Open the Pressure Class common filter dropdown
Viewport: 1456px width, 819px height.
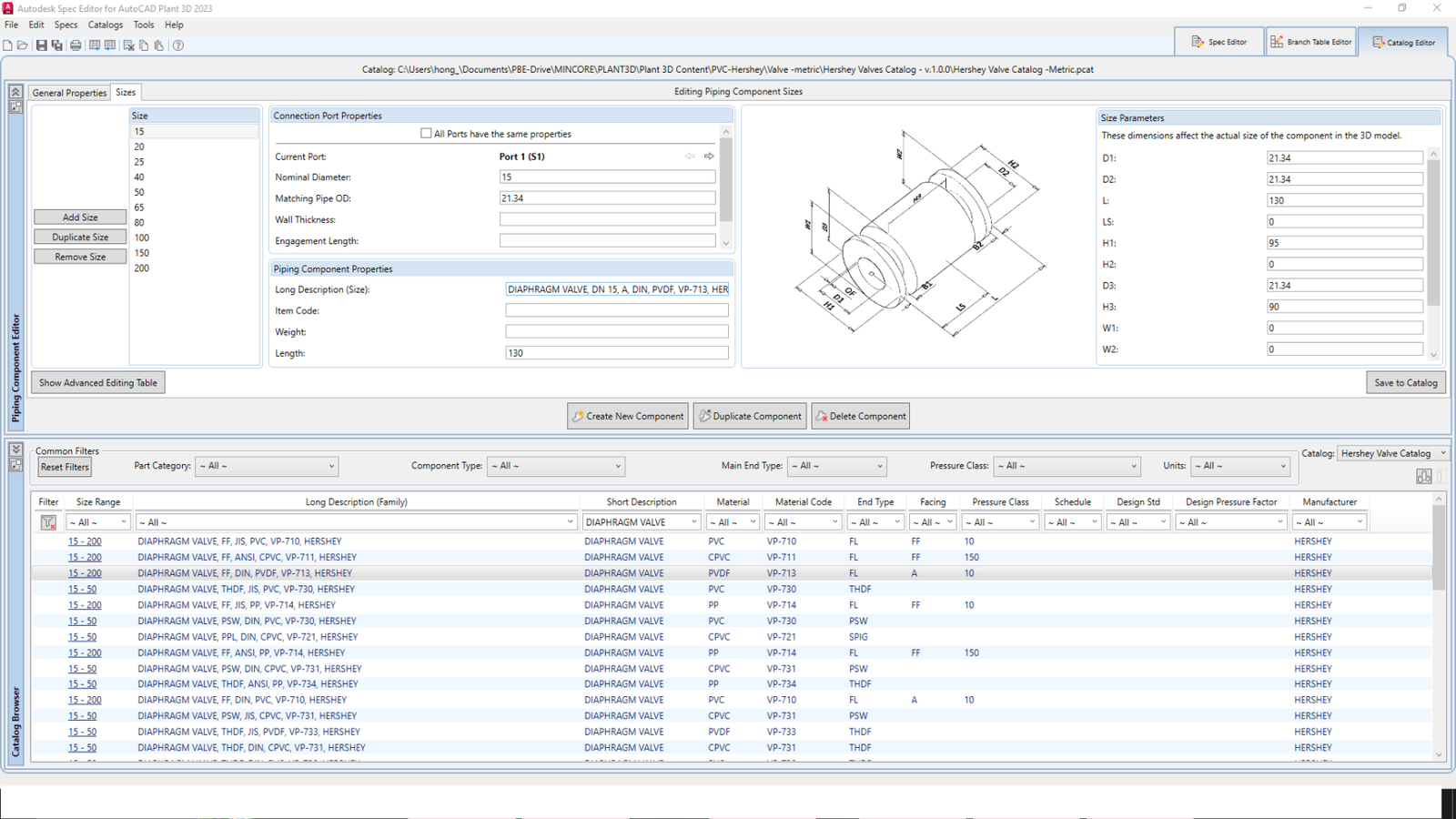[x=1067, y=466]
